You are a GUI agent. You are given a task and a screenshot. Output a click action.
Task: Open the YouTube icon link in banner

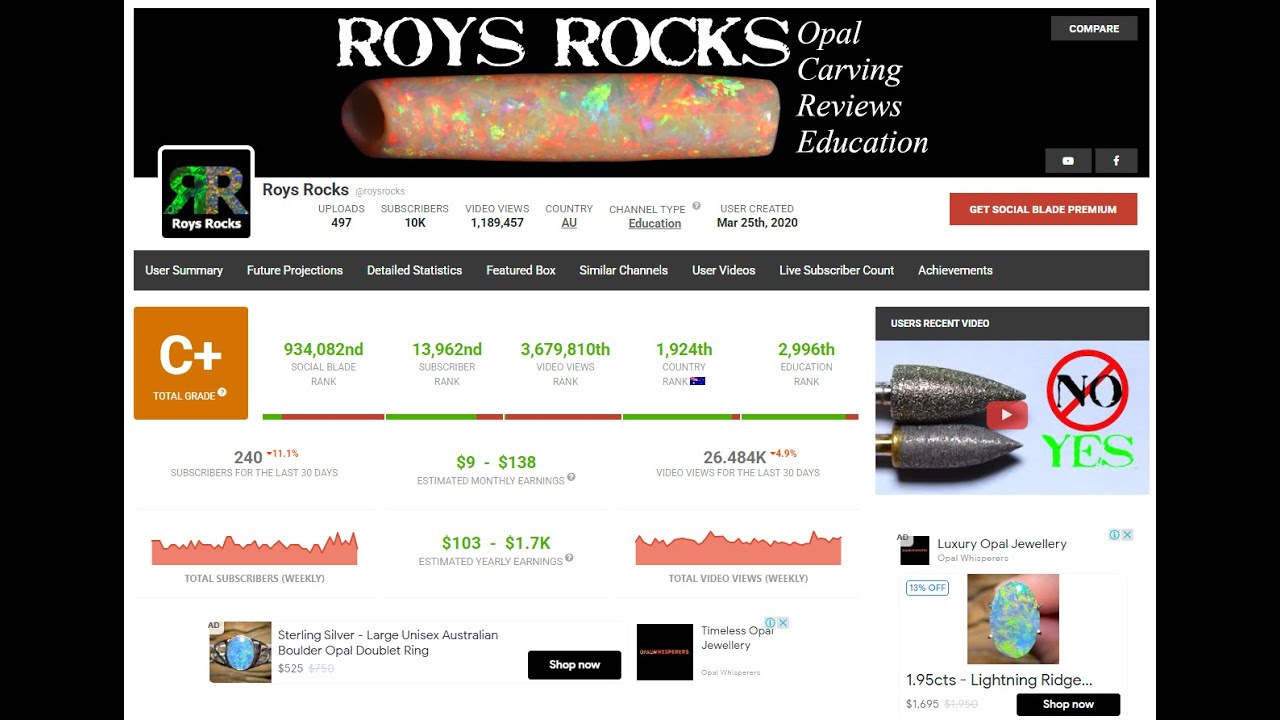point(1068,160)
